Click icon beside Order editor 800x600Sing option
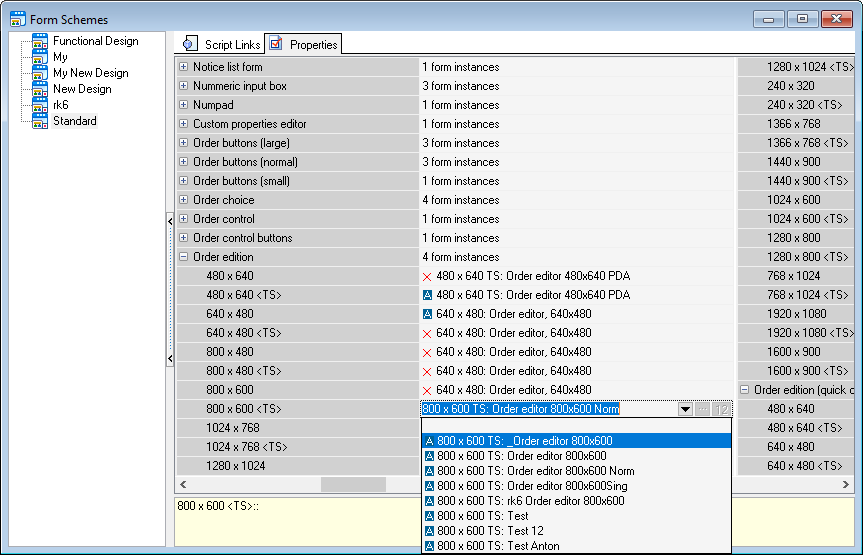Image resolution: width=863 pixels, height=555 pixels. click(430, 486)
